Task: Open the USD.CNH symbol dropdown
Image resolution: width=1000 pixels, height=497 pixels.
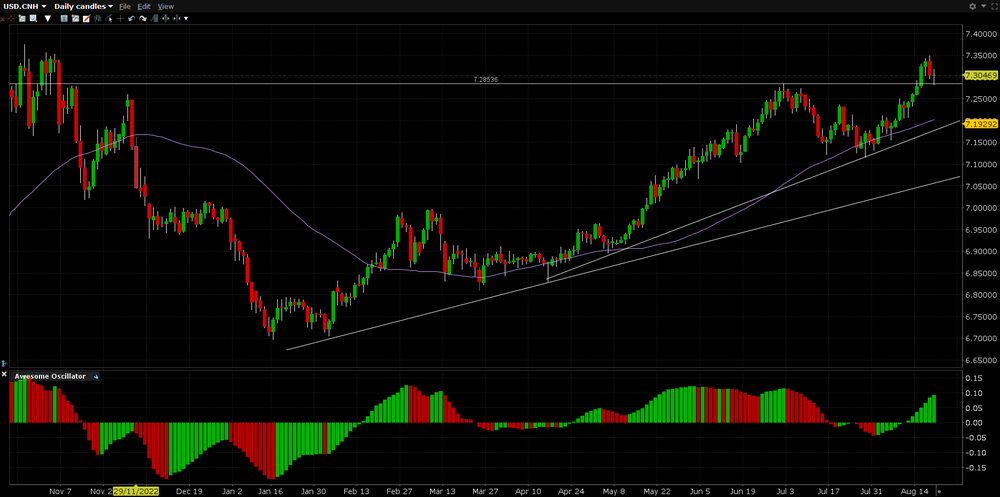Action: click(x=23, y=6)
